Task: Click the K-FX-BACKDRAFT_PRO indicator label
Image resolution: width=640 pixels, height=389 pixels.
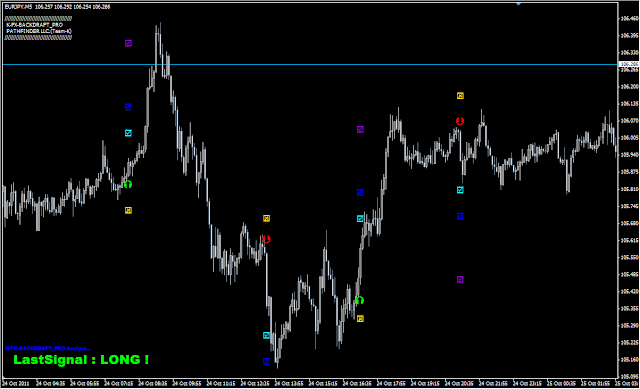Action: click(35, 25)
